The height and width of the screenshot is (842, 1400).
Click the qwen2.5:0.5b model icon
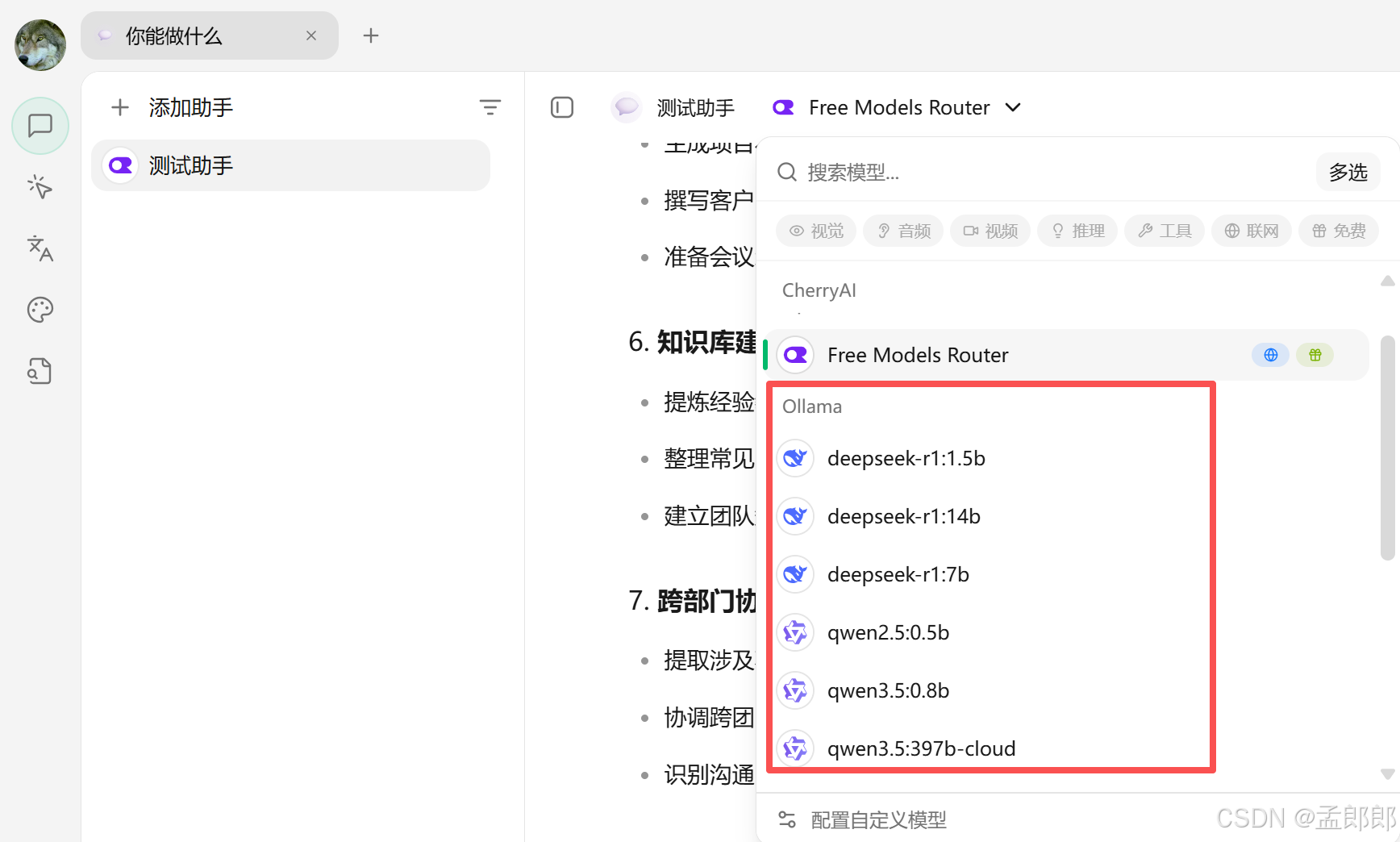click(795, 632)
